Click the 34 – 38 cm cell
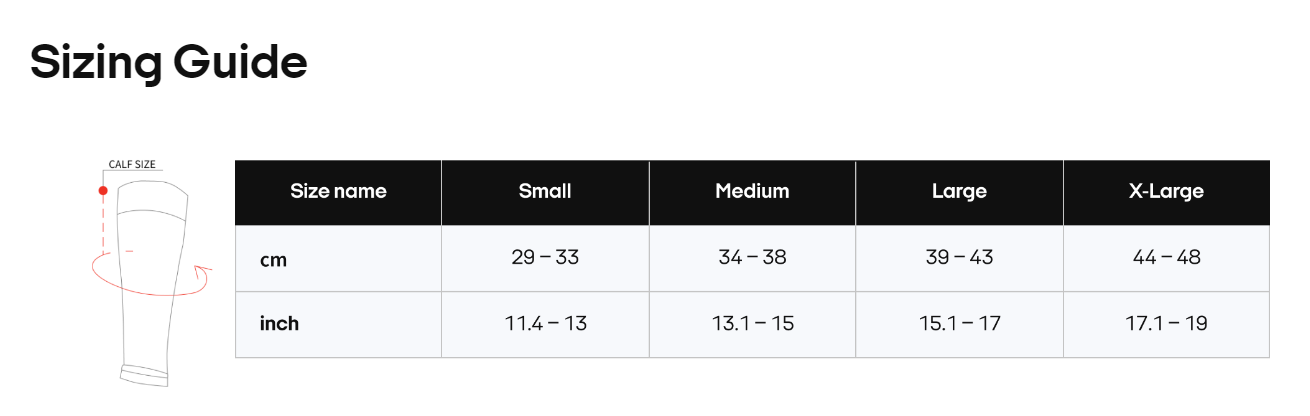The image size is (1310, 416). coord(752,258)
